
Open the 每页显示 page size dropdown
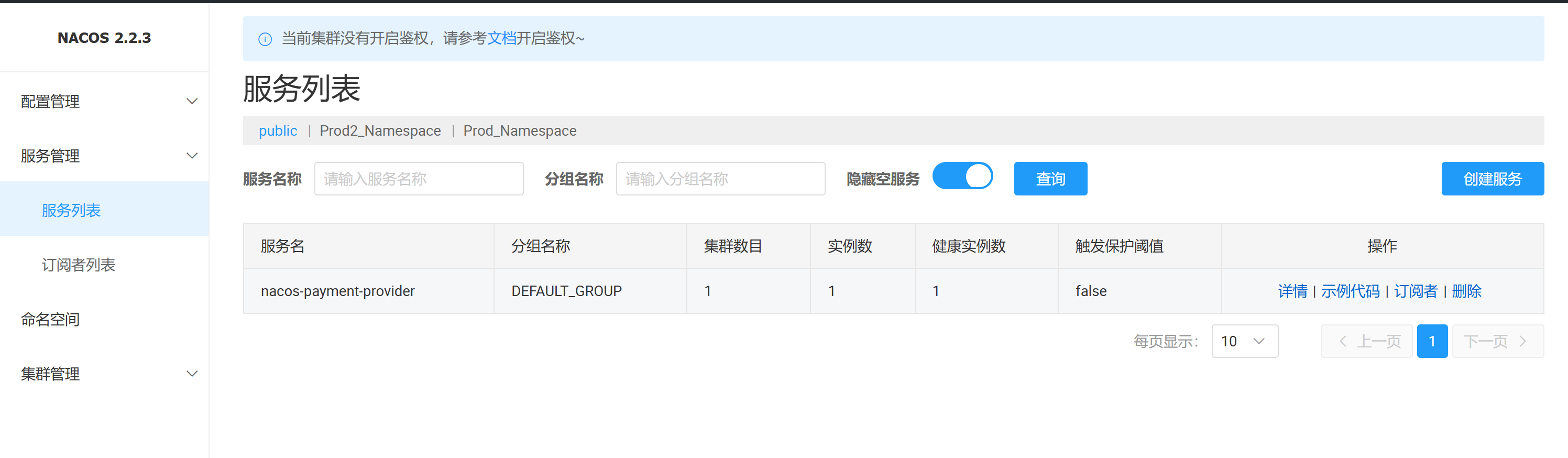coord(1244,341)
